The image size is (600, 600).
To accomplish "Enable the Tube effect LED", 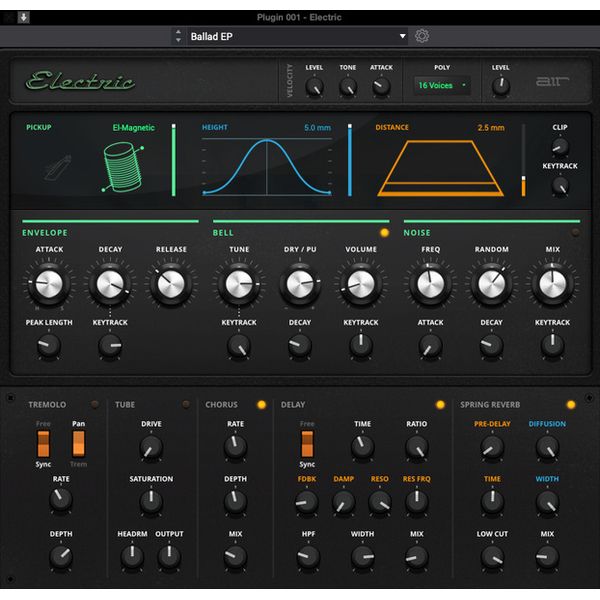I will coord(186,404).
